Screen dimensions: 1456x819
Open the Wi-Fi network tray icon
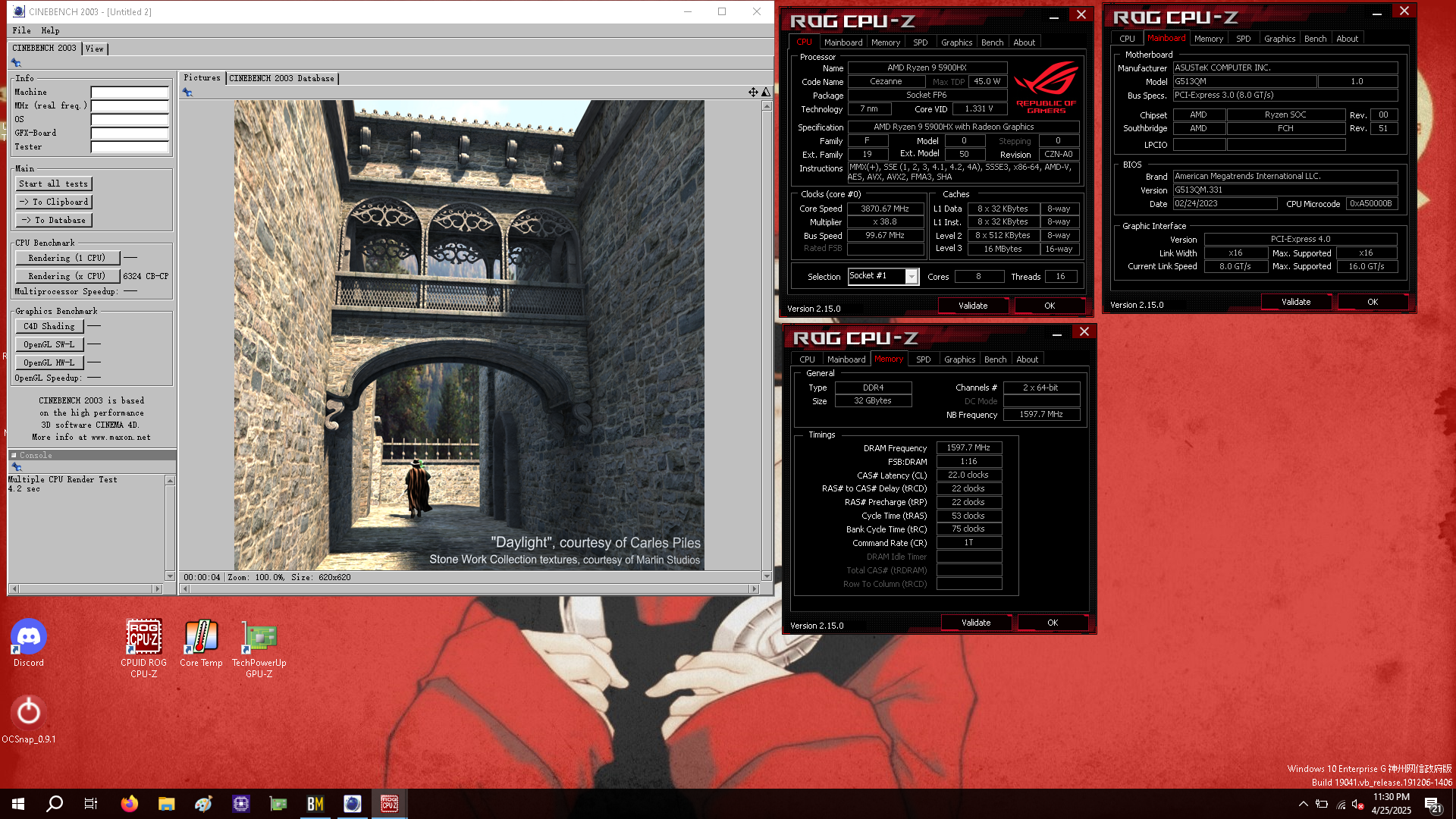[1341, 804]
